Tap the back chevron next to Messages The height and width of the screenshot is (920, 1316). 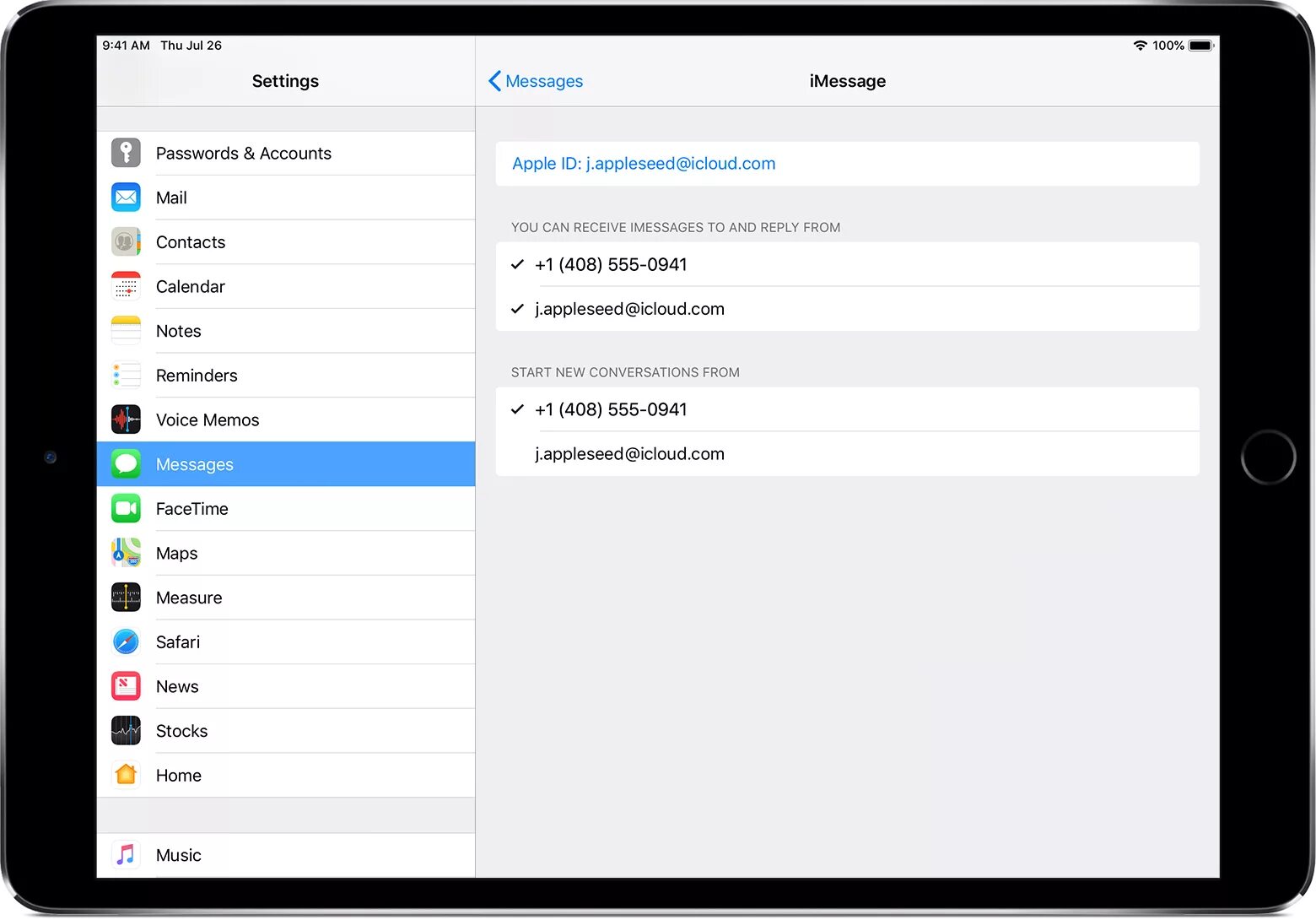tap(494, 81)
